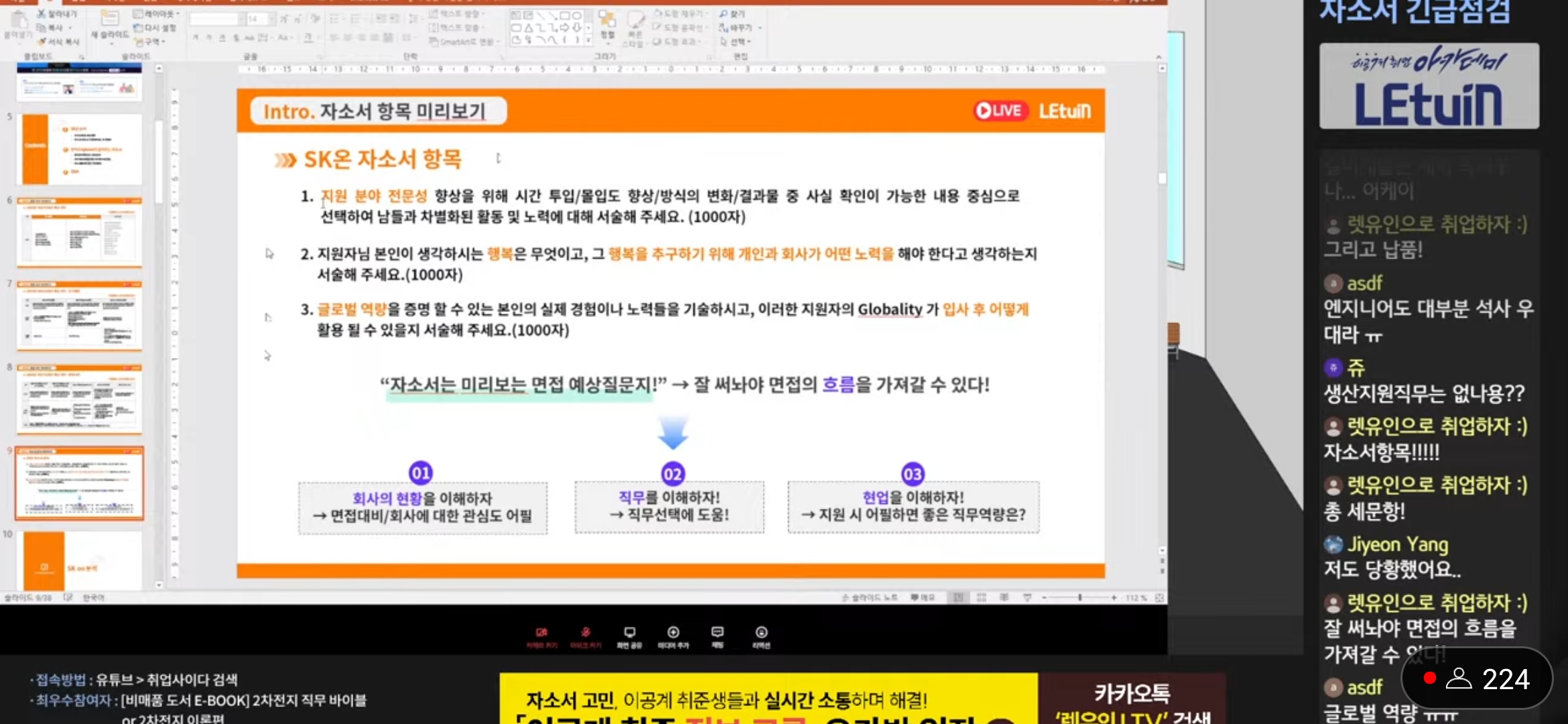Switch to Normal view icon in status bar

958,597
